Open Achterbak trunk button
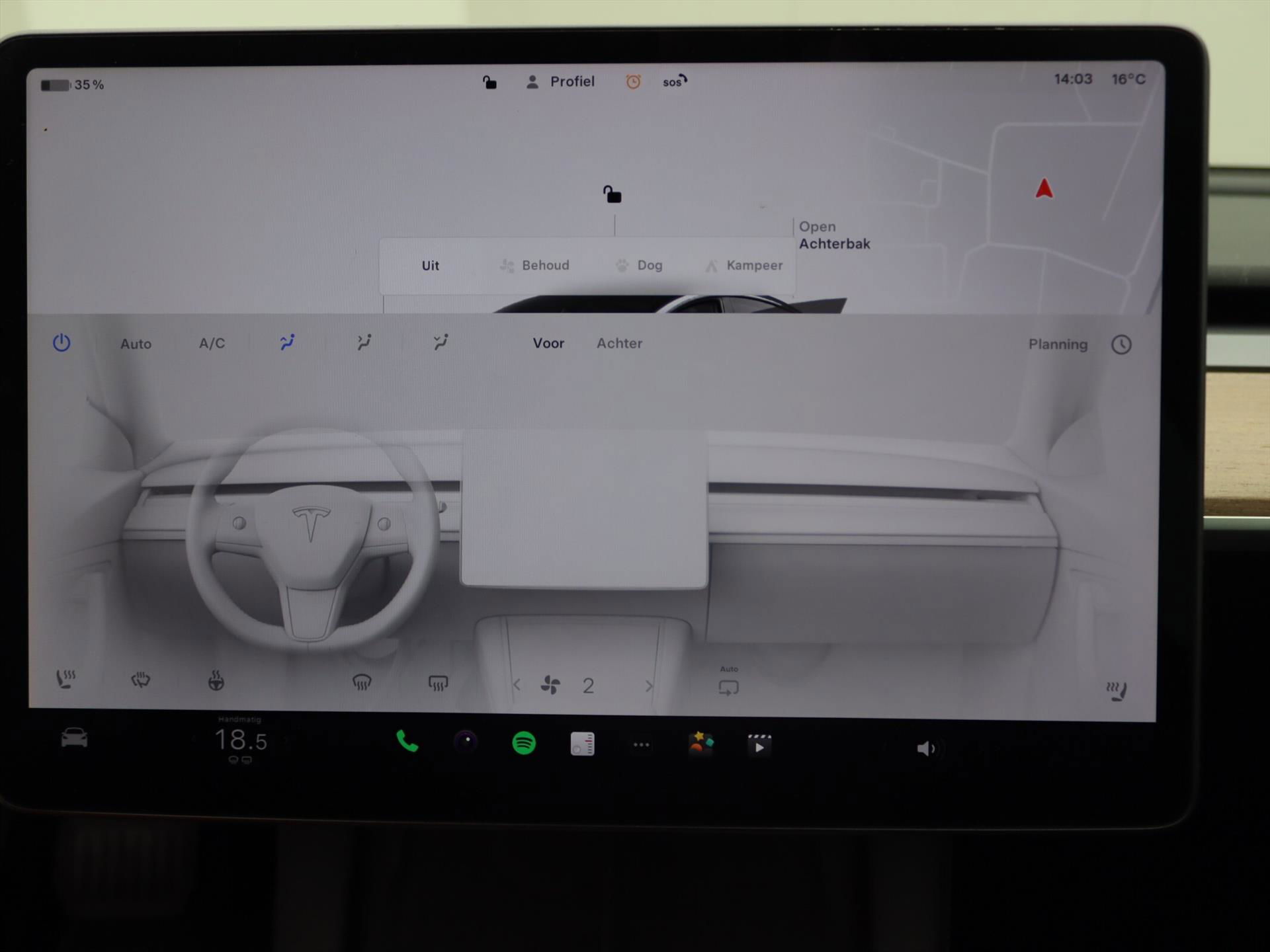This screenshot has width=1270, height=952. 833,235
